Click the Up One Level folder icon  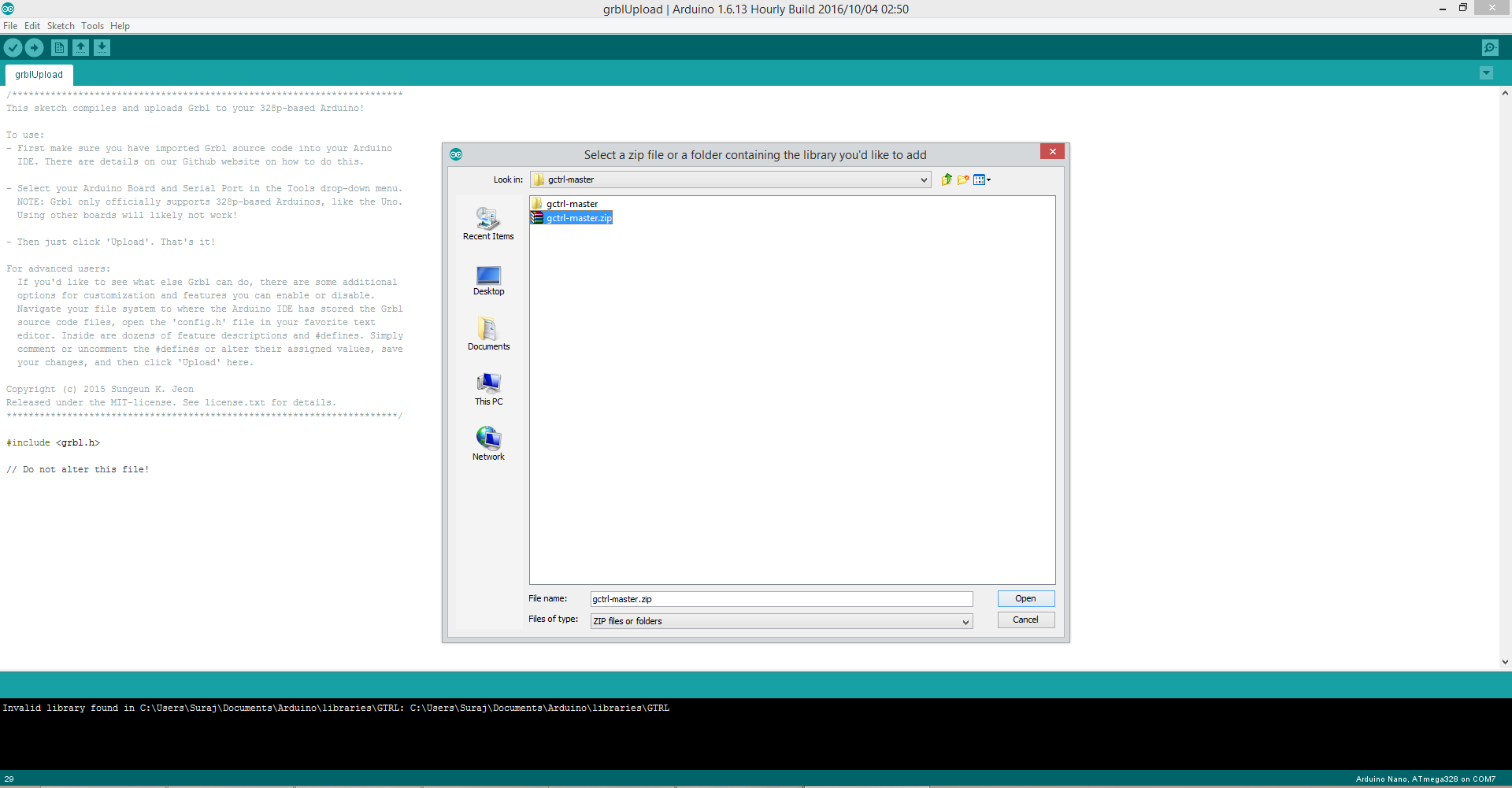(x=947, y=179)
